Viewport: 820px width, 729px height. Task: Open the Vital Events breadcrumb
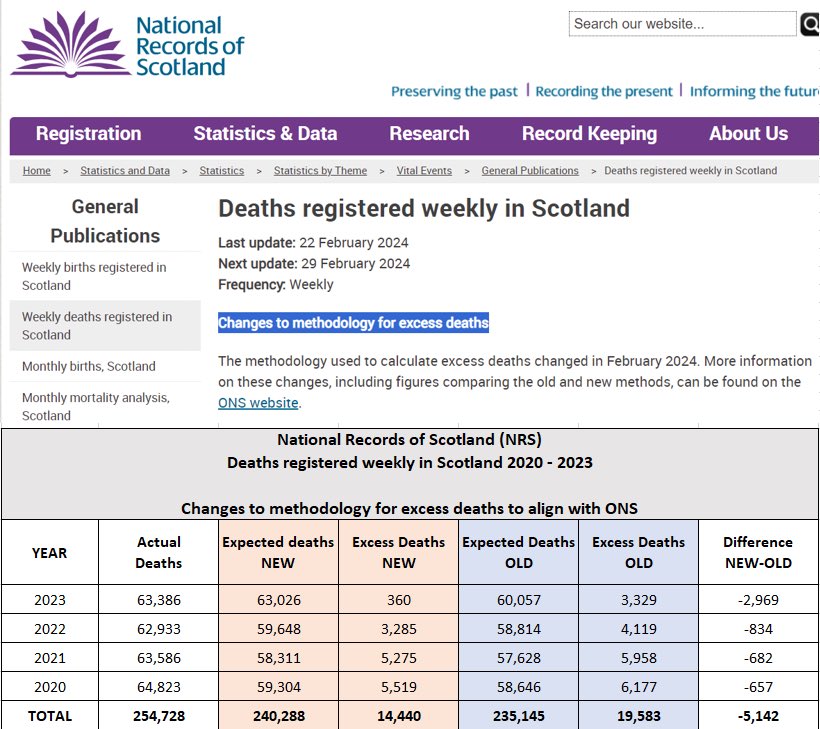coord(423,171)
